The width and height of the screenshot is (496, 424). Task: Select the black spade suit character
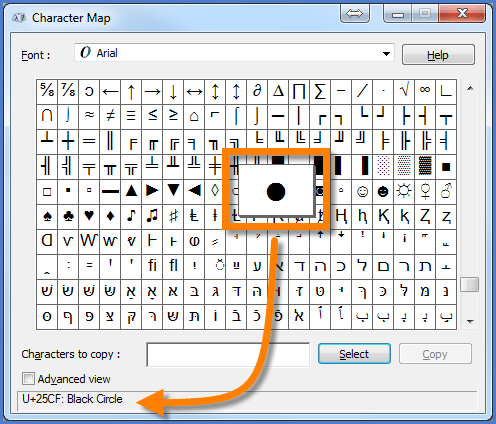(47, 216)
